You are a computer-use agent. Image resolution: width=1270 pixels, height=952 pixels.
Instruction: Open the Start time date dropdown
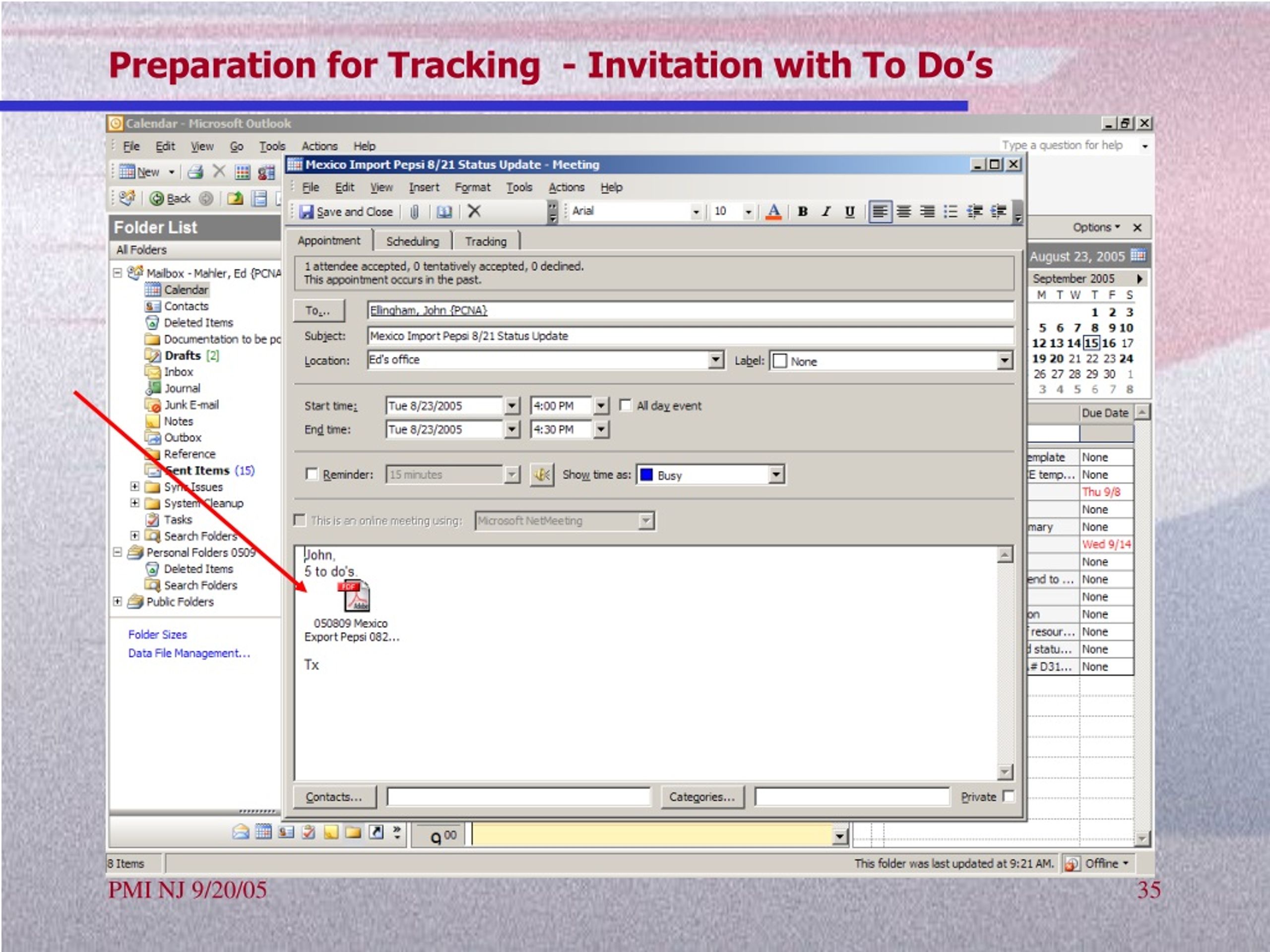click(x=511, y=406)
